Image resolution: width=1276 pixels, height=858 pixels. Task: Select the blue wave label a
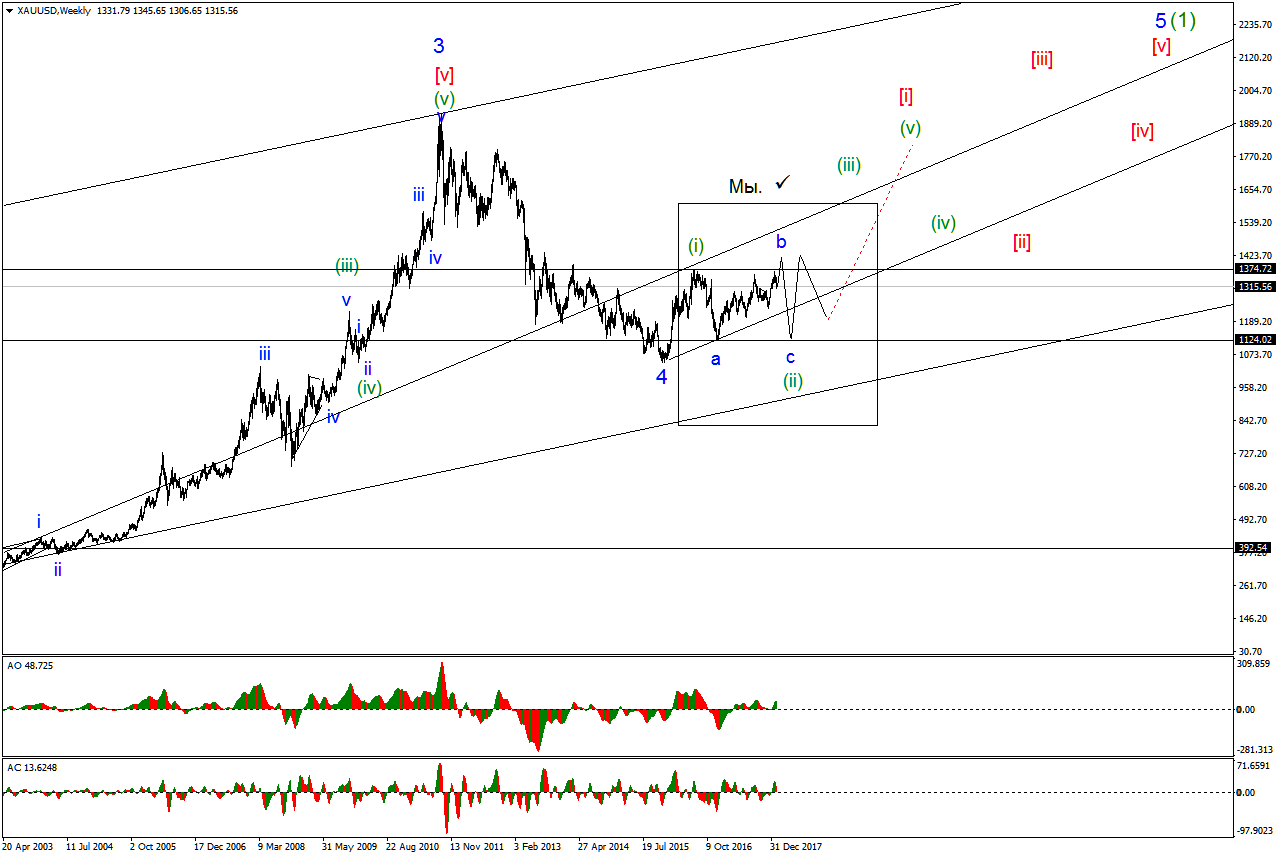click(x=715, y=358)
